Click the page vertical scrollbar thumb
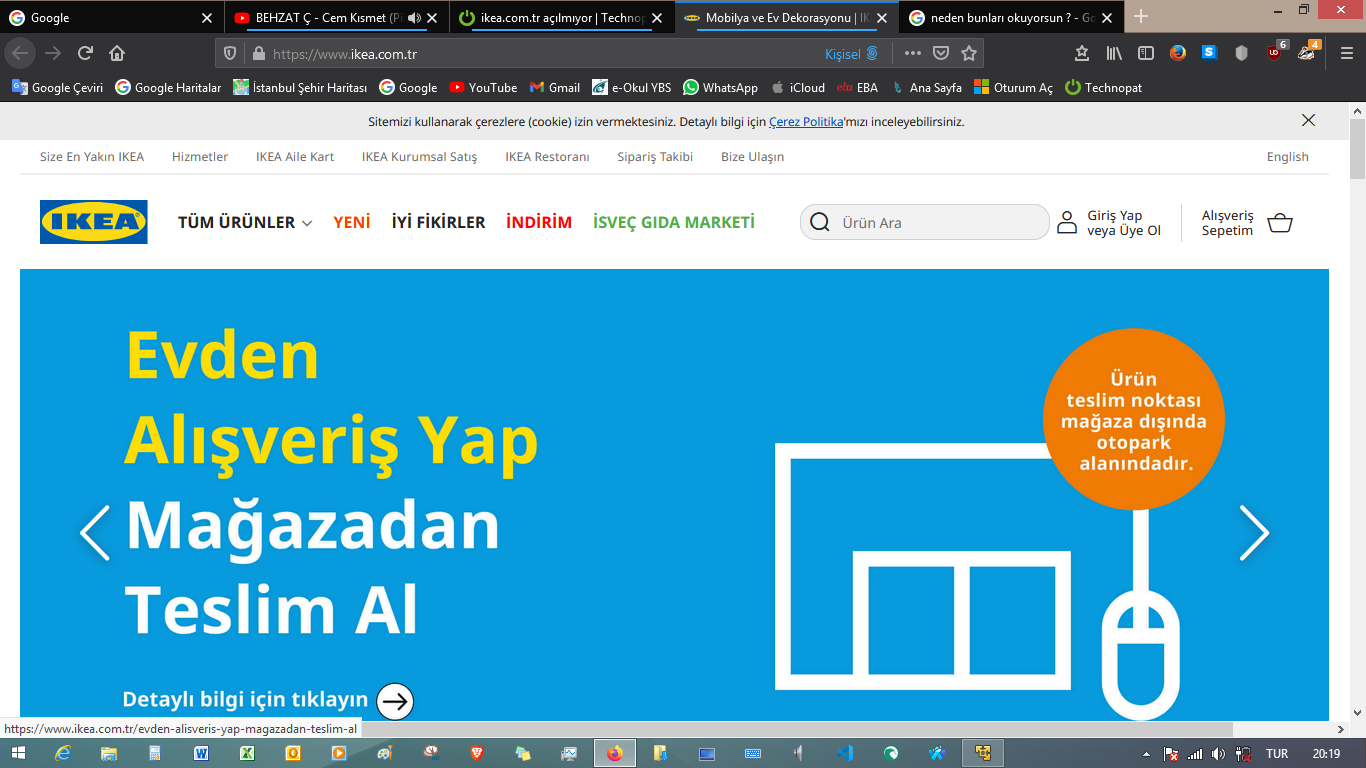 tap(1357, 148)
